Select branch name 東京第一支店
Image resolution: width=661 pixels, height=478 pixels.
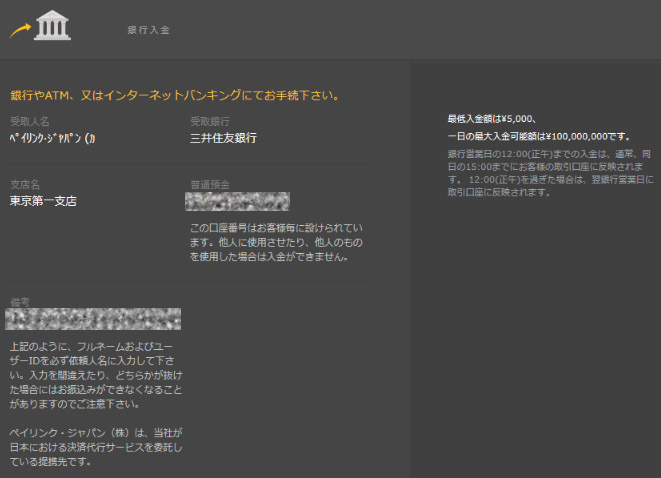pos(43,201)
